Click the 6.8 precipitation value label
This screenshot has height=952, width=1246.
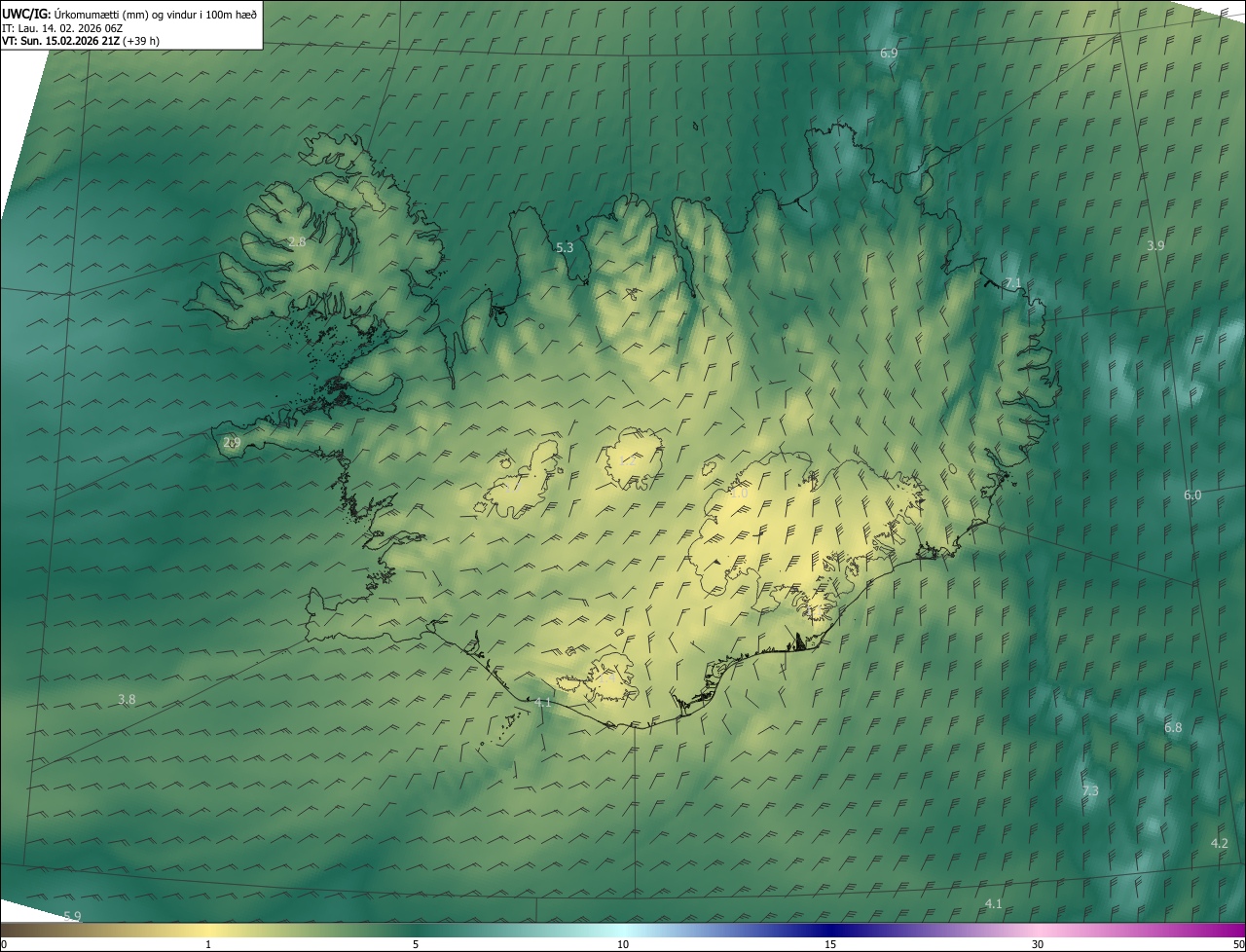pyautogui.click(x=1173, y=728)
